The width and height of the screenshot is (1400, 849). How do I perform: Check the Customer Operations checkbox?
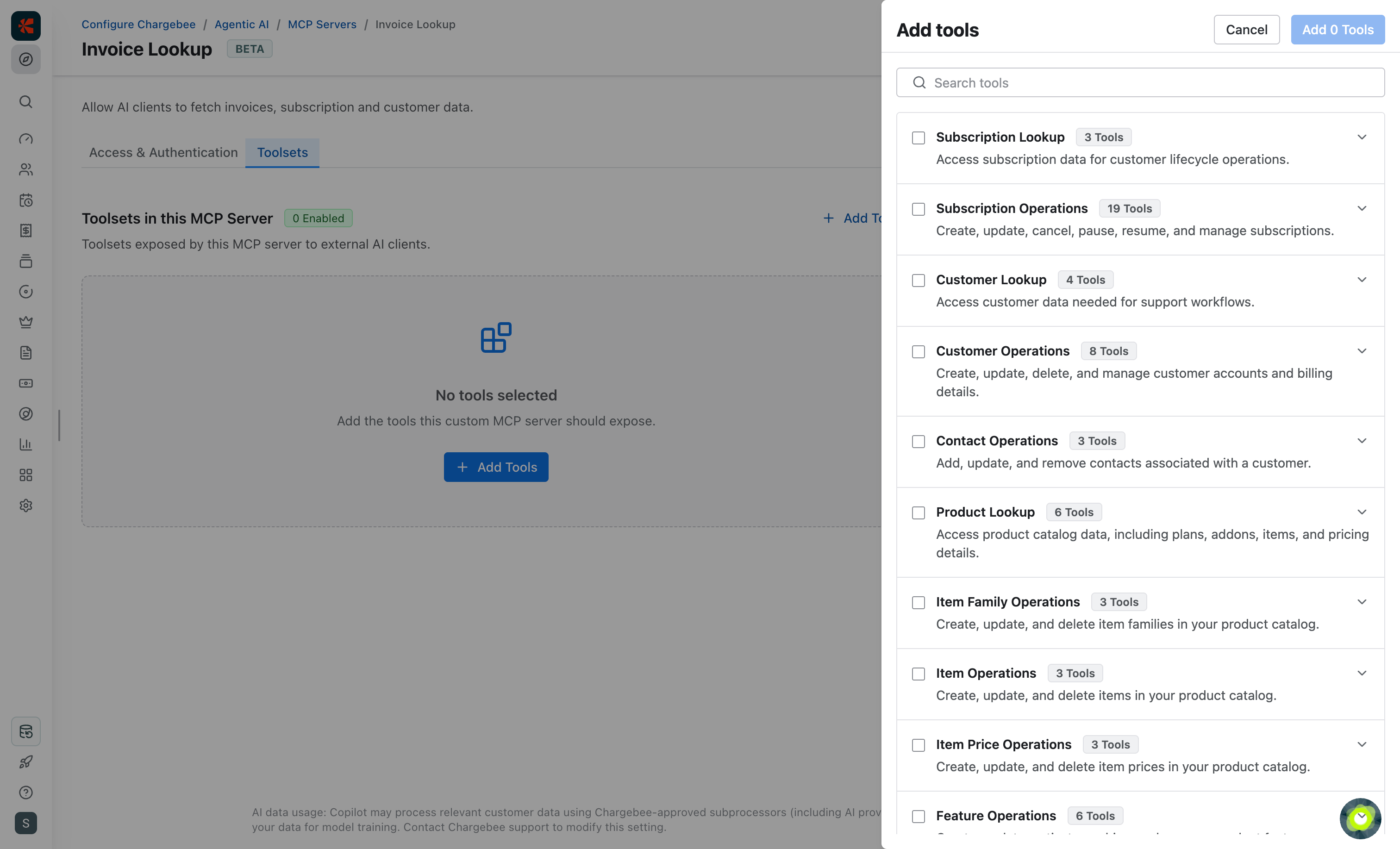pyautogui.click(x=918, y=352)
